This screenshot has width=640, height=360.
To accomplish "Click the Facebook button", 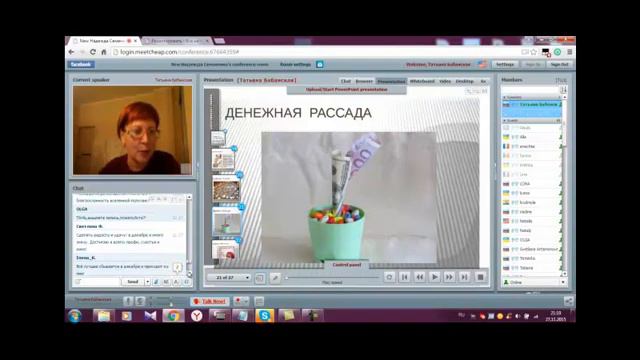I will point(81,64).
